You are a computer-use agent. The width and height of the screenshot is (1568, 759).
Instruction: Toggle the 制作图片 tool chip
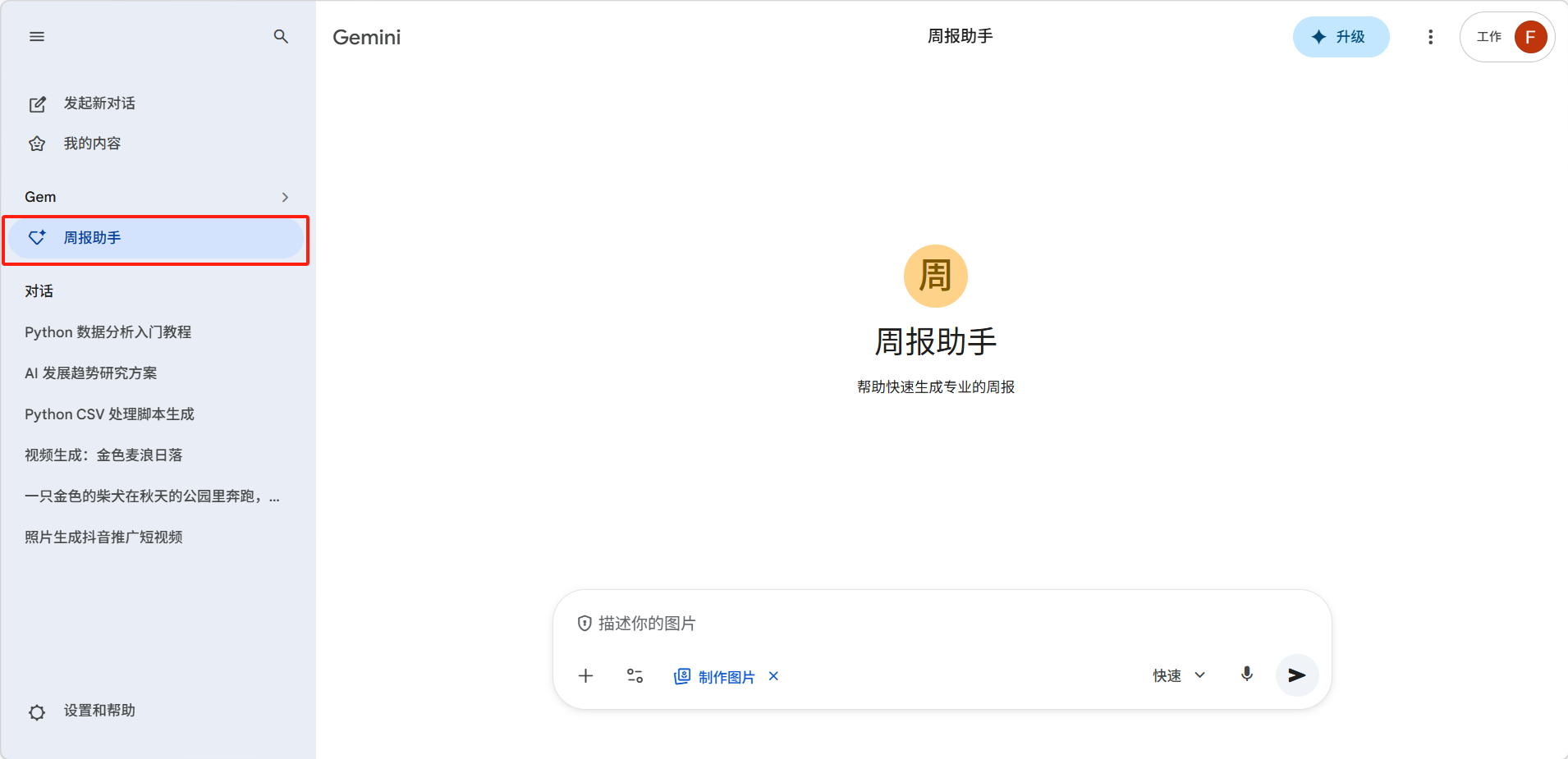(x=715, y=677)
